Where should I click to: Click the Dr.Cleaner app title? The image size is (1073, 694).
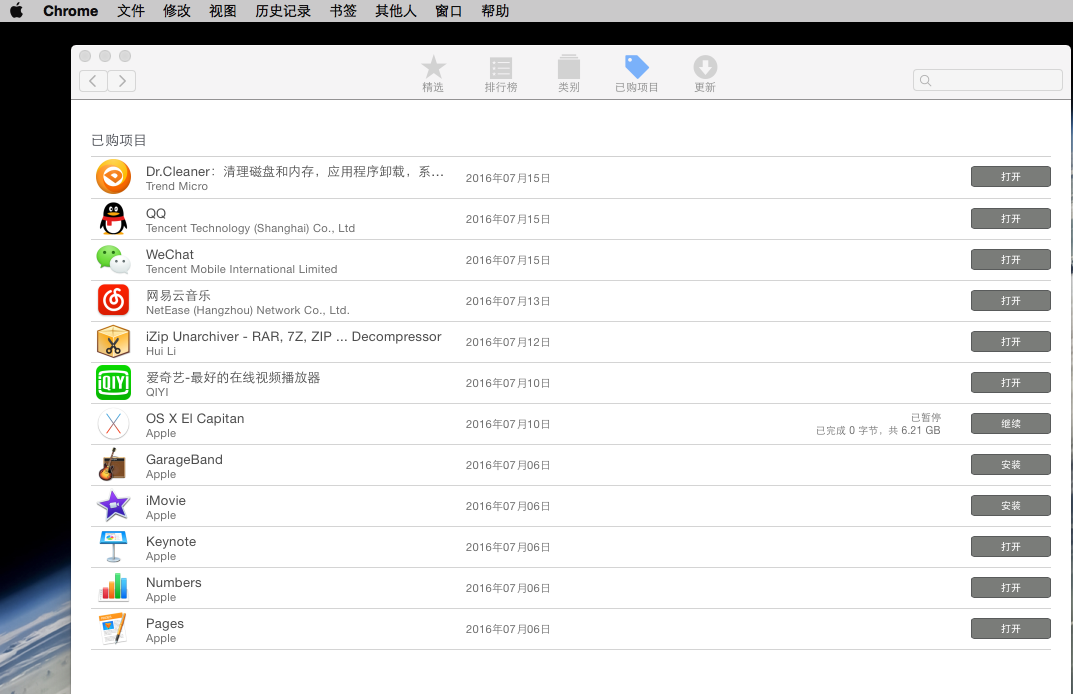(x=295, y=171)
